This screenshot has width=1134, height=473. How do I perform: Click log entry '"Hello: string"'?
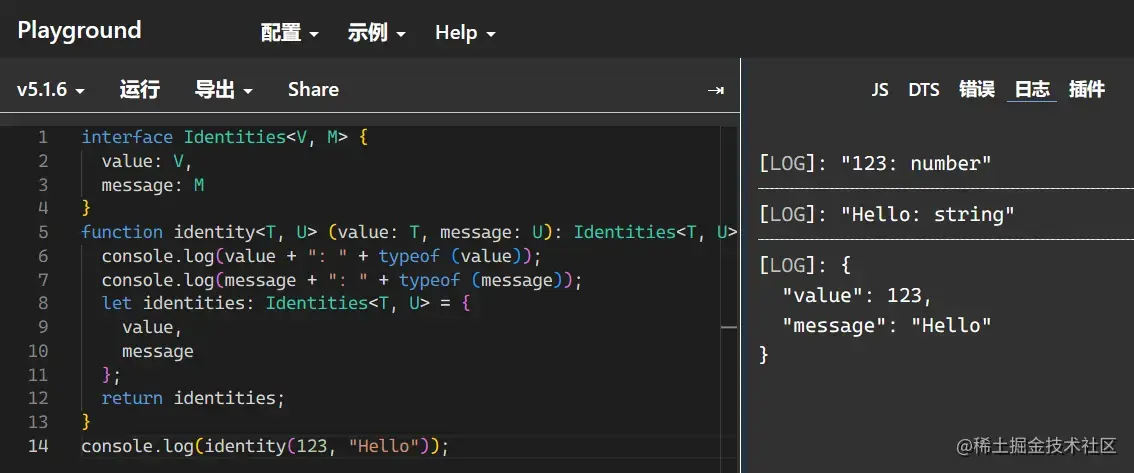928,215
